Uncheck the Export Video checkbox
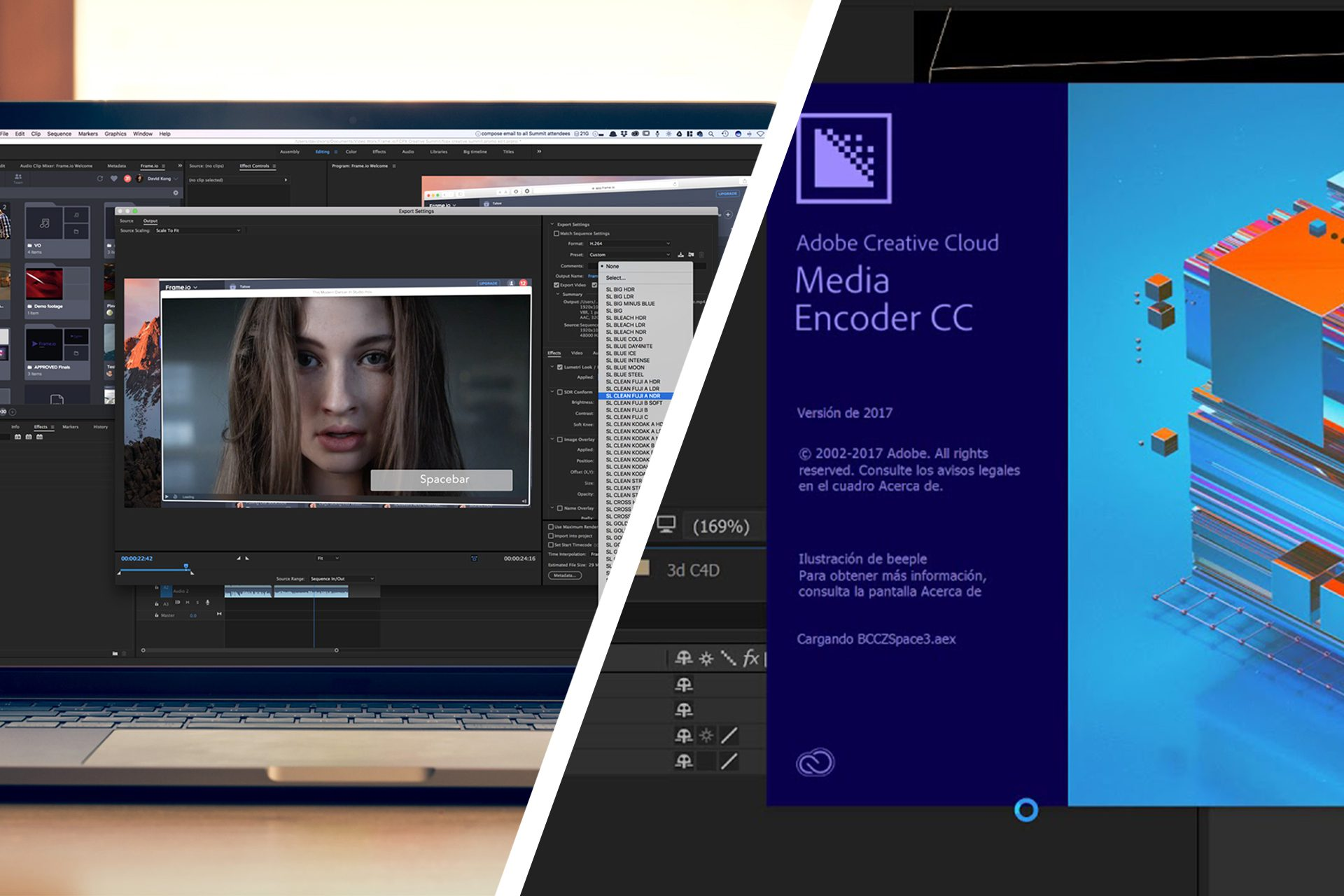1344x896 pixels. click(557, 285)
